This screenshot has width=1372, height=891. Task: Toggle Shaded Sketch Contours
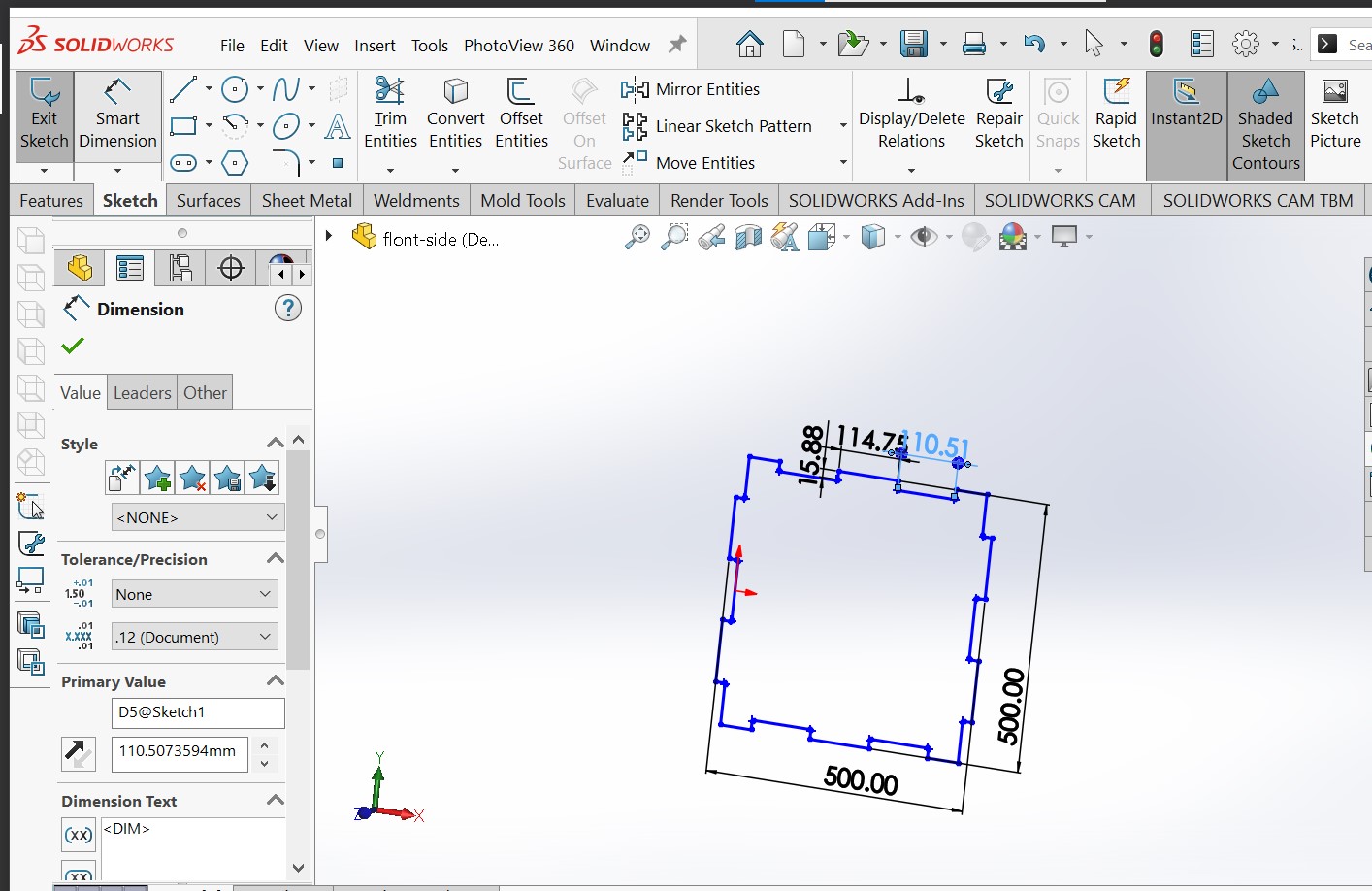pos(1265,126)
